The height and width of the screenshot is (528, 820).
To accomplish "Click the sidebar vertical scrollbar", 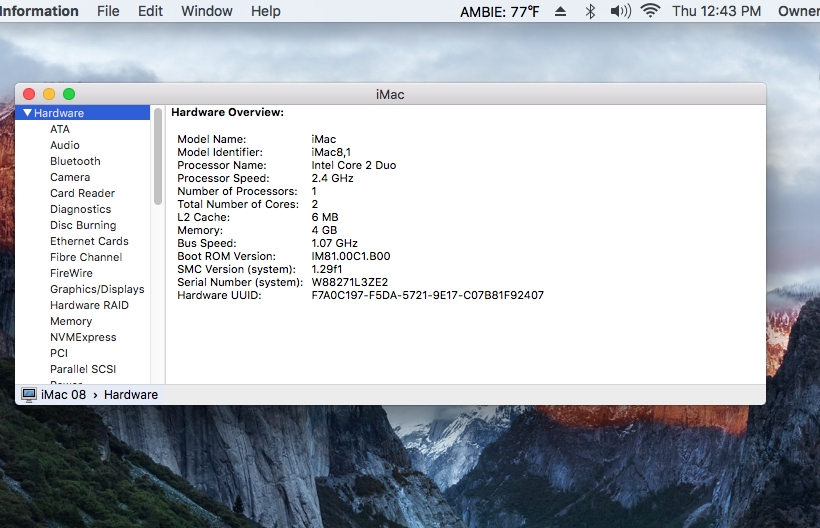I will (x=158, y=157).
